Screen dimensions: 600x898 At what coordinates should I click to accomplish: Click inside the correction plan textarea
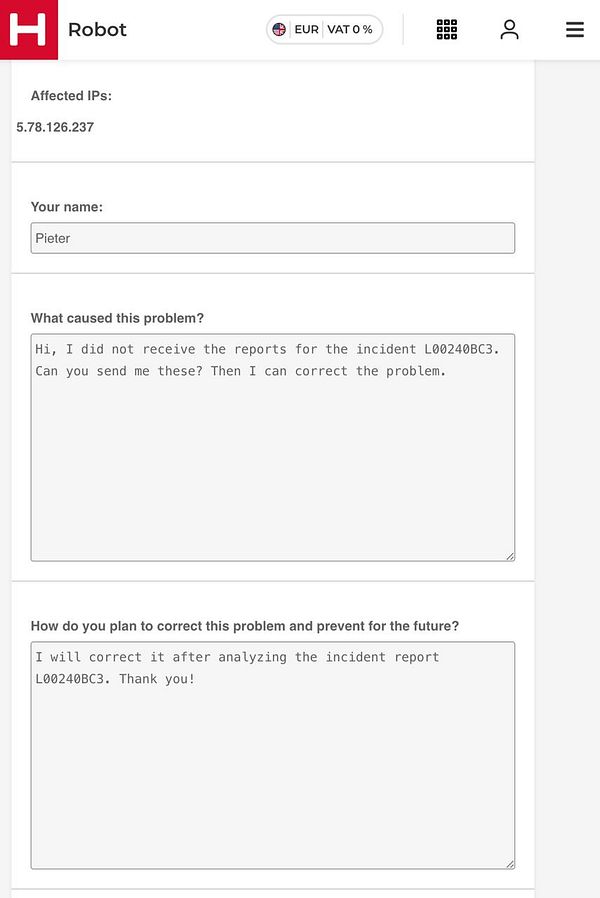coord(272,753)
